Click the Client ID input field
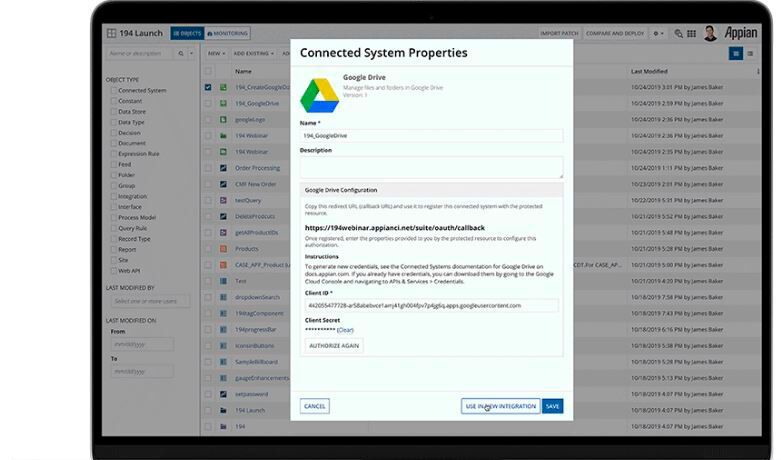Image resolution: width=781 pixels, height=460 pixels. 431,306
